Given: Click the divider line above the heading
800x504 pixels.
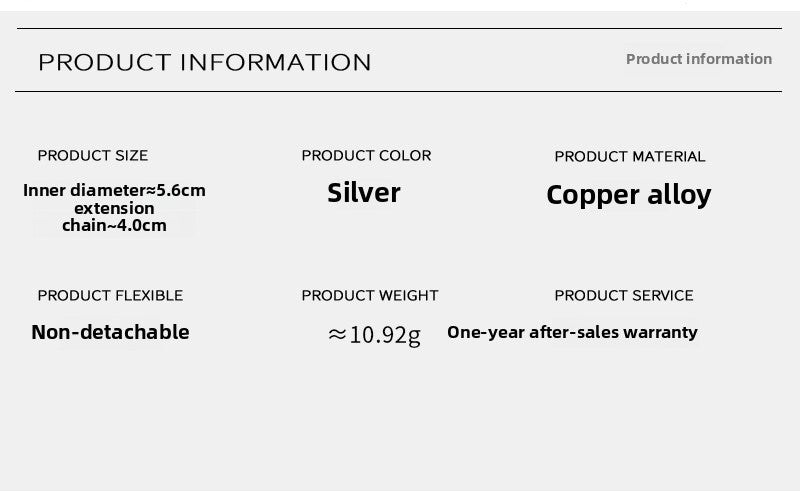Looking at the screenshot, I should [x=400, y=29].
